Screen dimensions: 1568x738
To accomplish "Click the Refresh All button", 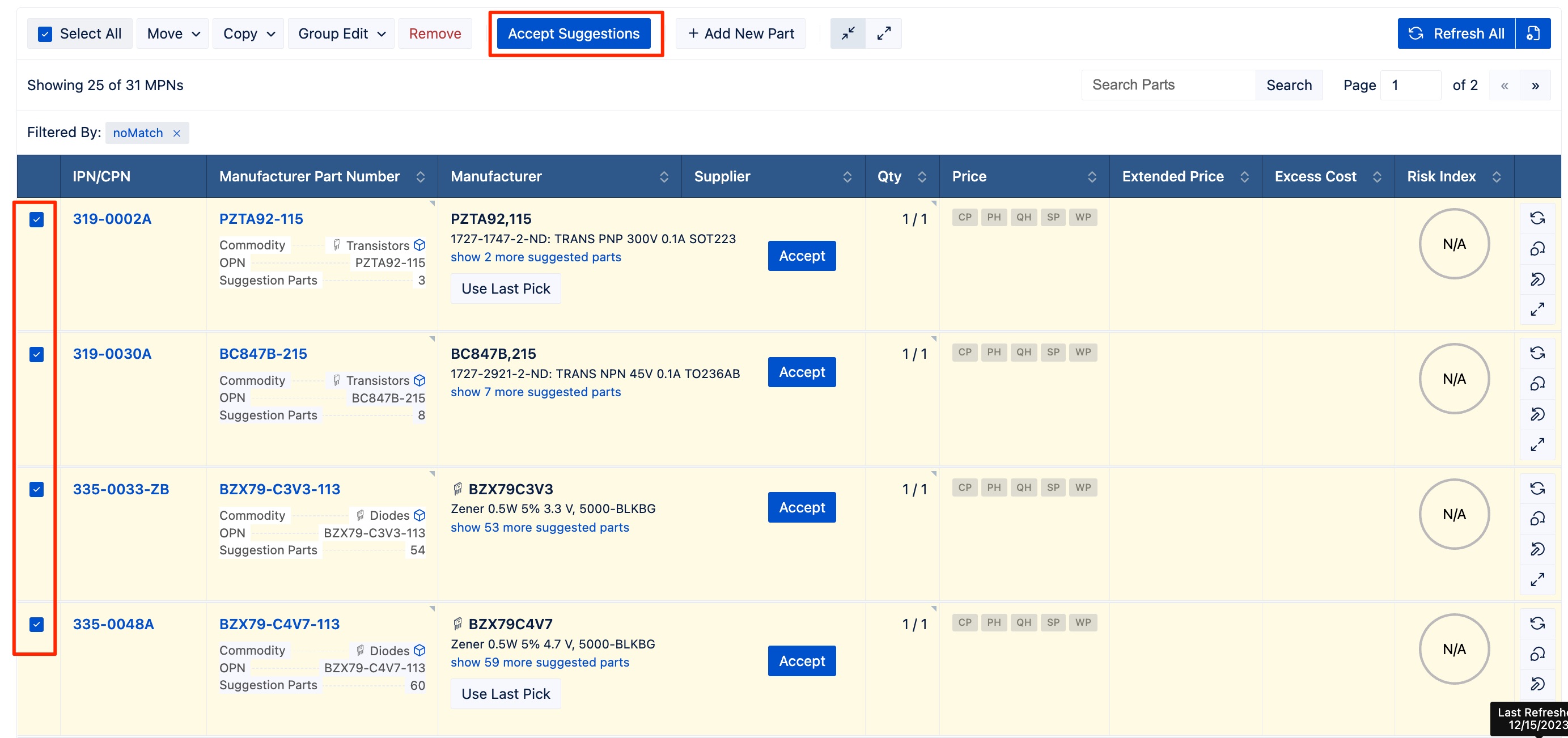I will point(1457,33).
